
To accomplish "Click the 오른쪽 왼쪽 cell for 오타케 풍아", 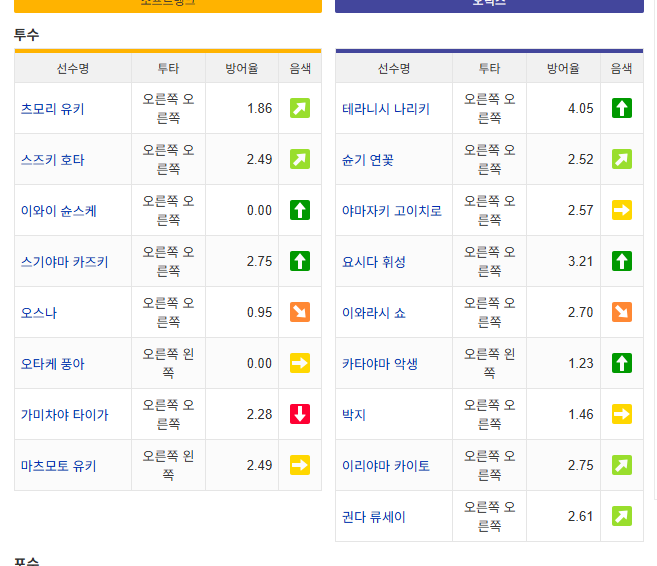I will [168, 363].
